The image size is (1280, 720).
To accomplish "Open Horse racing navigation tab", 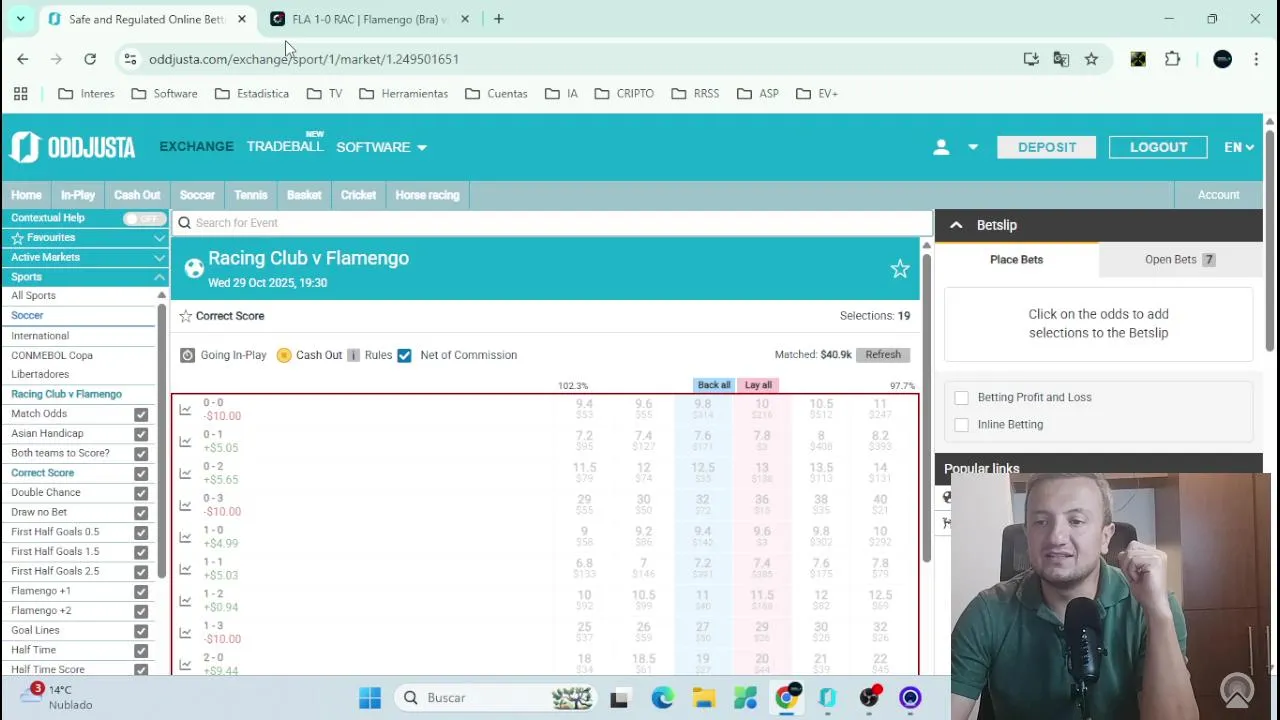I will [x=427, y=195].
